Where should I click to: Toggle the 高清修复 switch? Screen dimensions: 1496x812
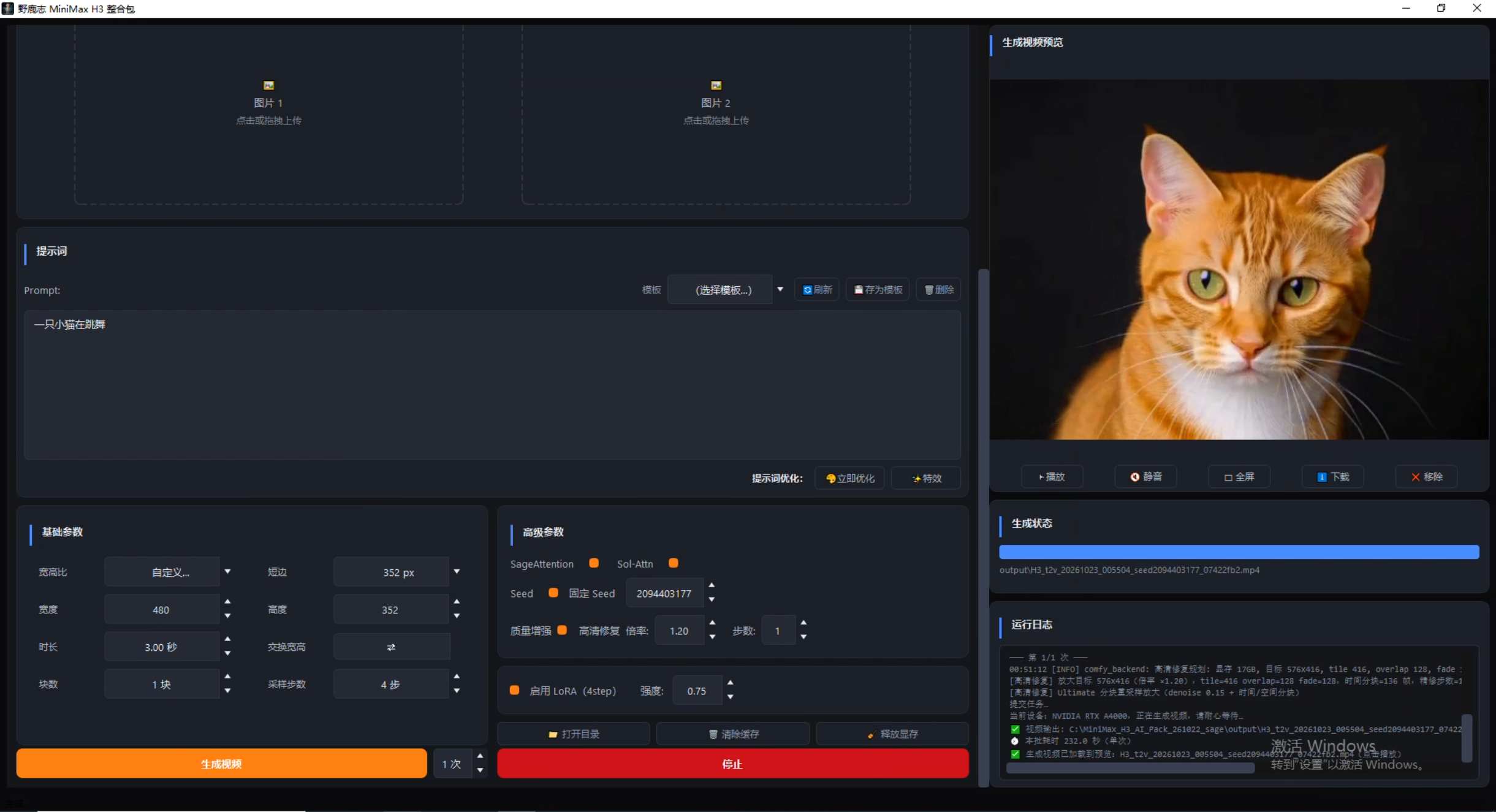[x=562, y=630]
